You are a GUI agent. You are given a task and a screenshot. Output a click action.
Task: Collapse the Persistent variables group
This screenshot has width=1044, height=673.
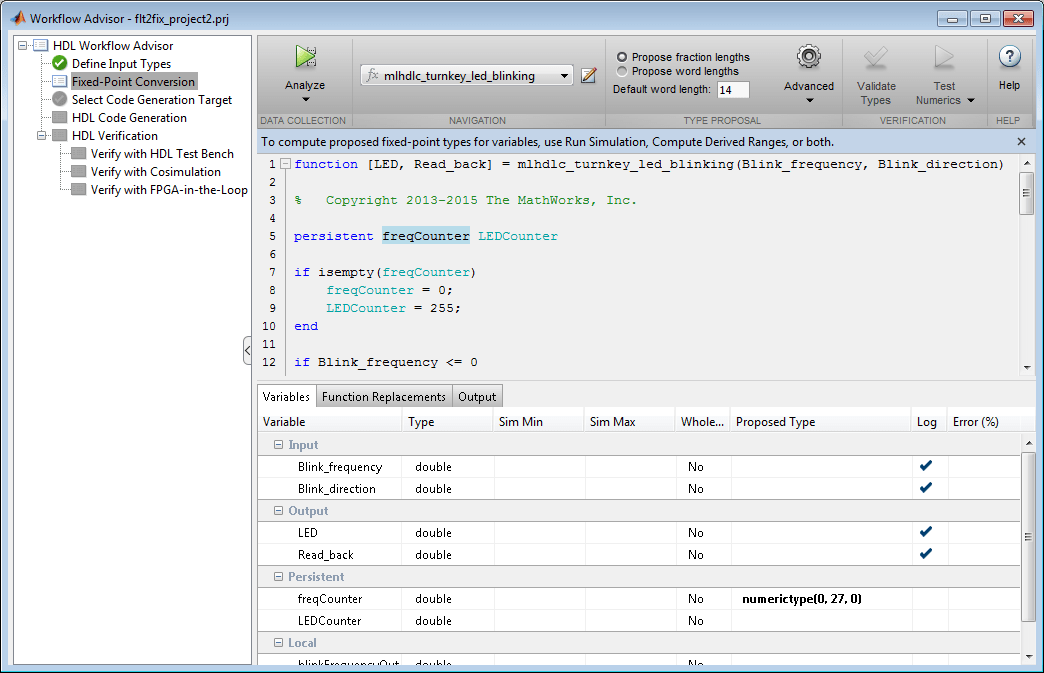[x=278, y=577]
